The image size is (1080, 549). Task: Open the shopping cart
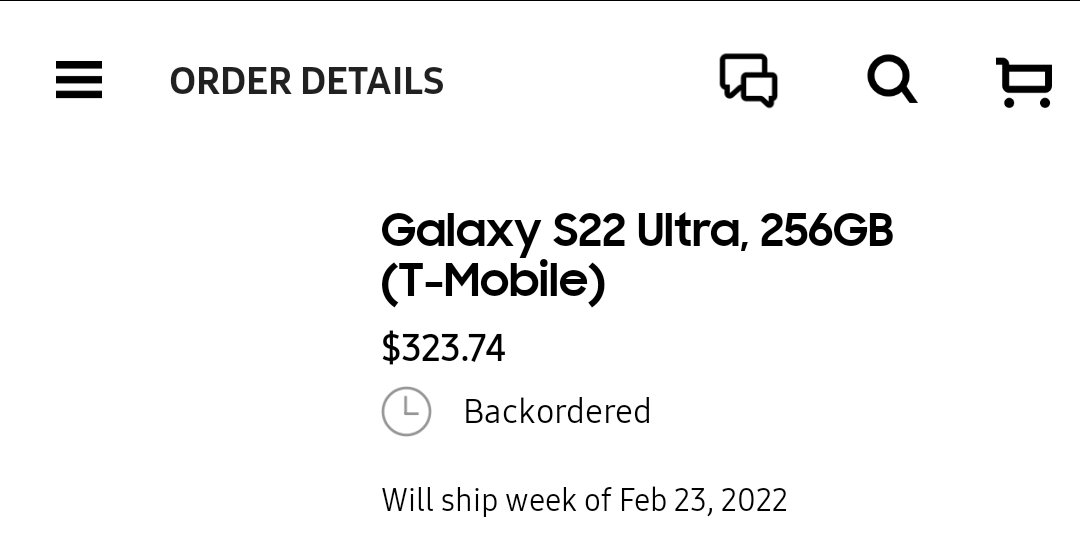coord(1024,81)
